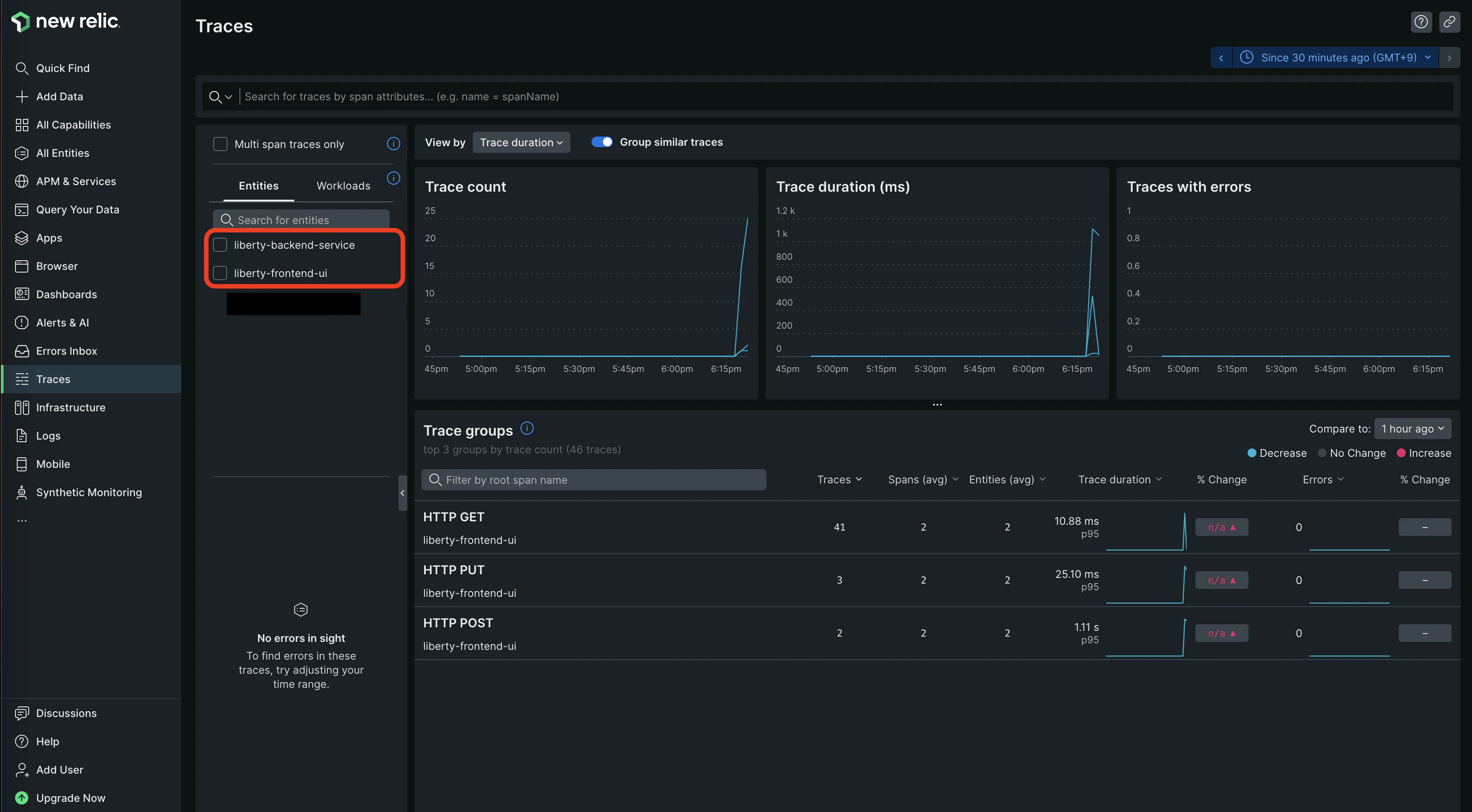This screenshot has width=1472, height=812.
Task: Expand the time picker Since 30 minutes ago
Action: (x=1337, y=58)
